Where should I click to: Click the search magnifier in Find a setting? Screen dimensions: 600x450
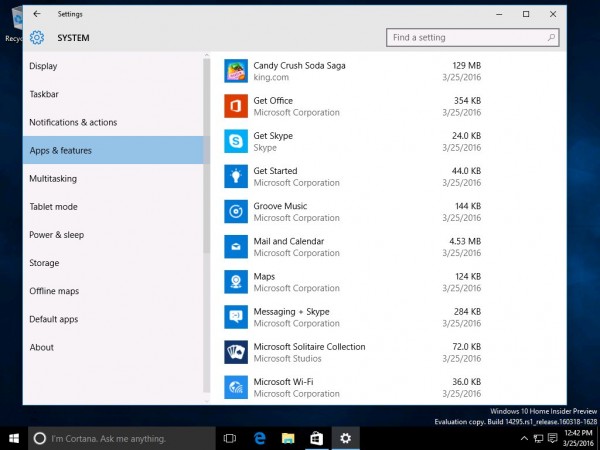click(x=551, y=38)
